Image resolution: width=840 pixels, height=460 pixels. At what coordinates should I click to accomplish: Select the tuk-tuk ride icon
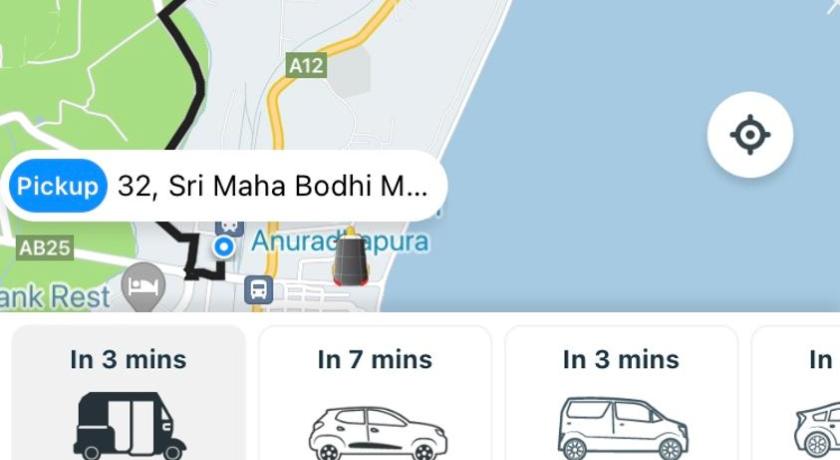coord(129,425)
